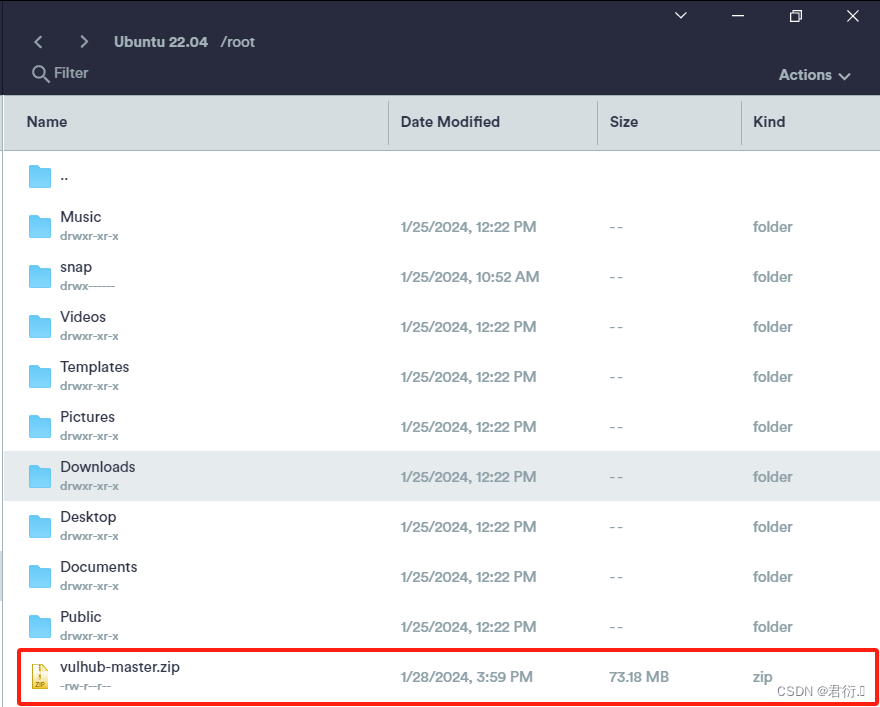Screen dimensions: 880x707
Task: Select the Templates folder row
Action: click(x=442, y=376)
